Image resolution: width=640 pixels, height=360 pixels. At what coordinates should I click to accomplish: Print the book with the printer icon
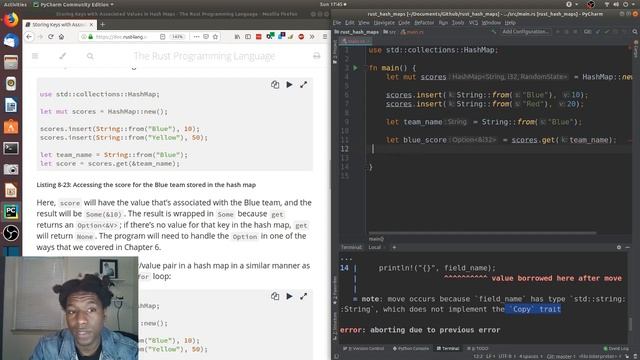[x=316, y=56]
